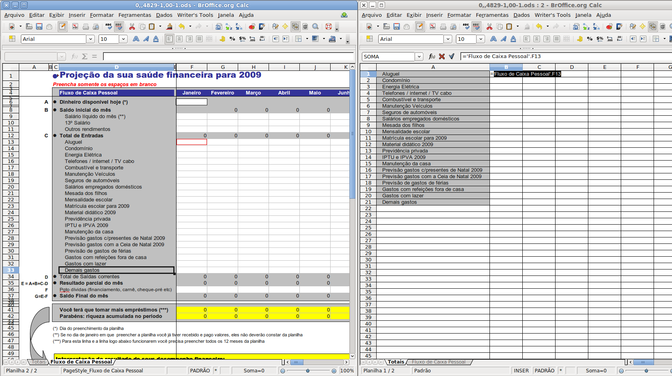
Task: Click Paste icon in left window toolbar
Action: point(152,27)
